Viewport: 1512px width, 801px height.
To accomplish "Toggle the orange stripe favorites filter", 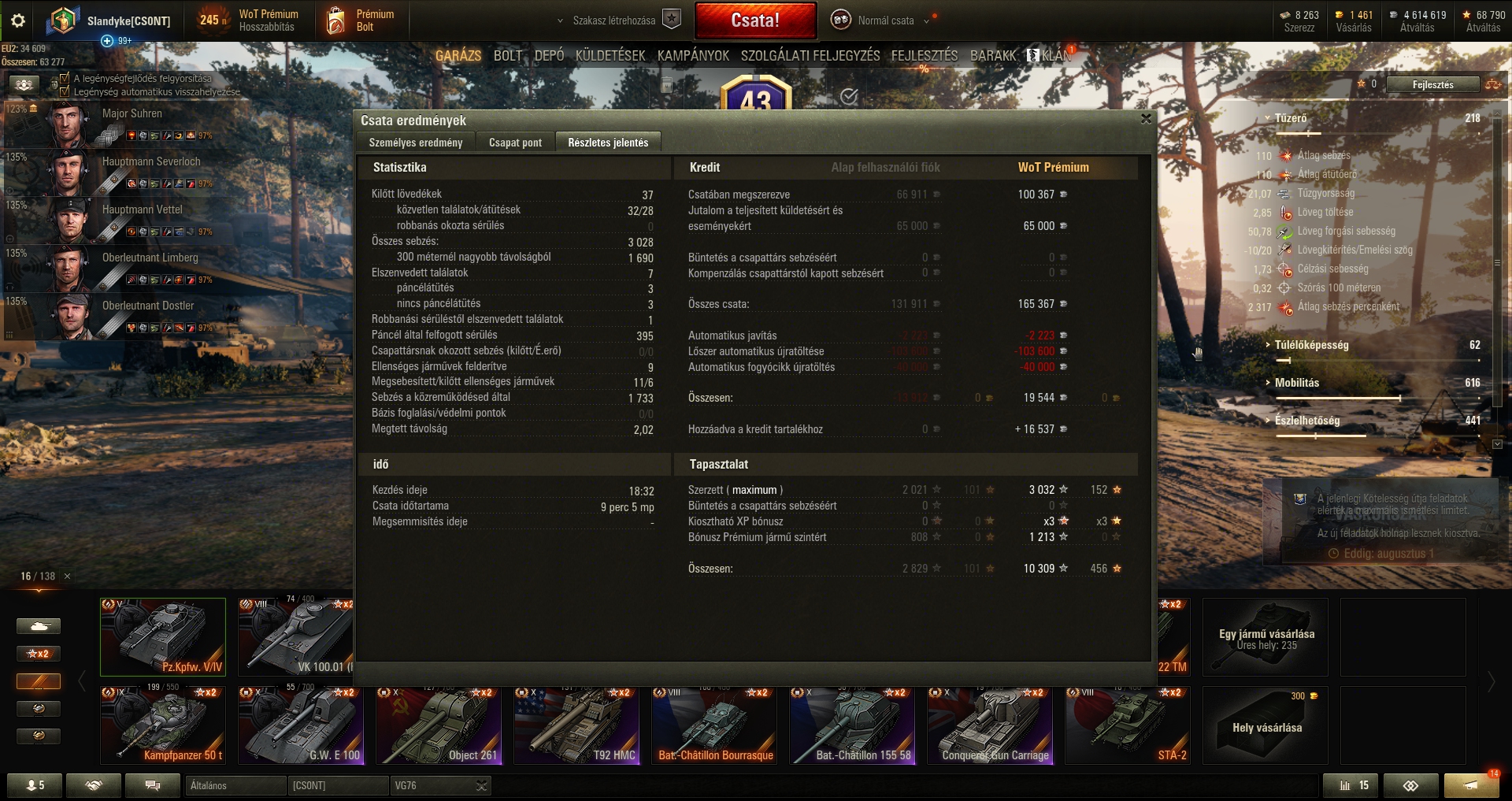I will (39, 681).
